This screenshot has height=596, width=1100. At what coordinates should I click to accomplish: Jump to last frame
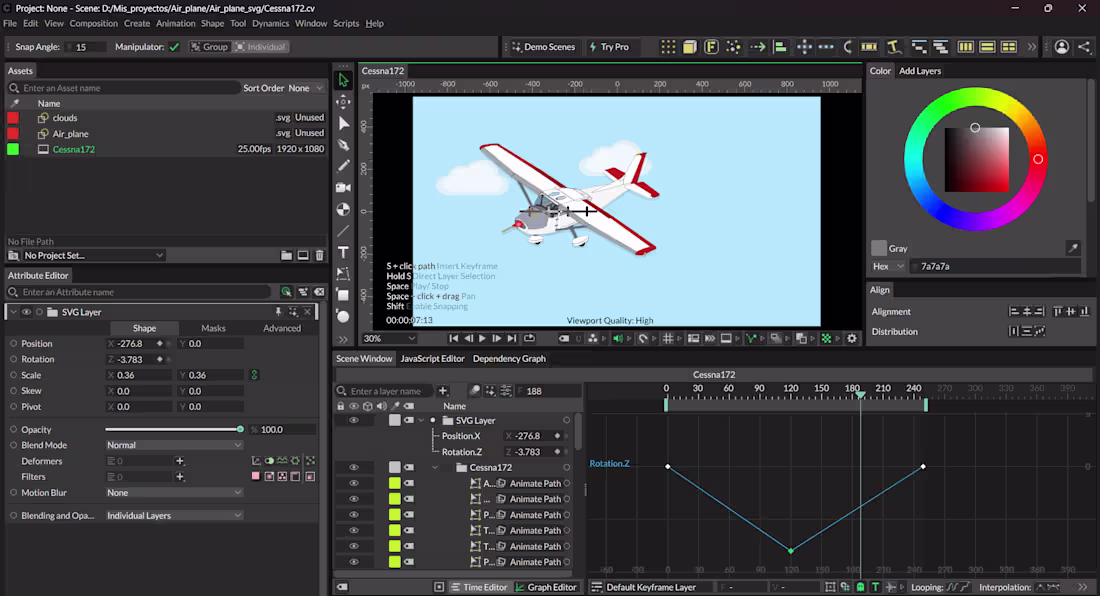511,338
